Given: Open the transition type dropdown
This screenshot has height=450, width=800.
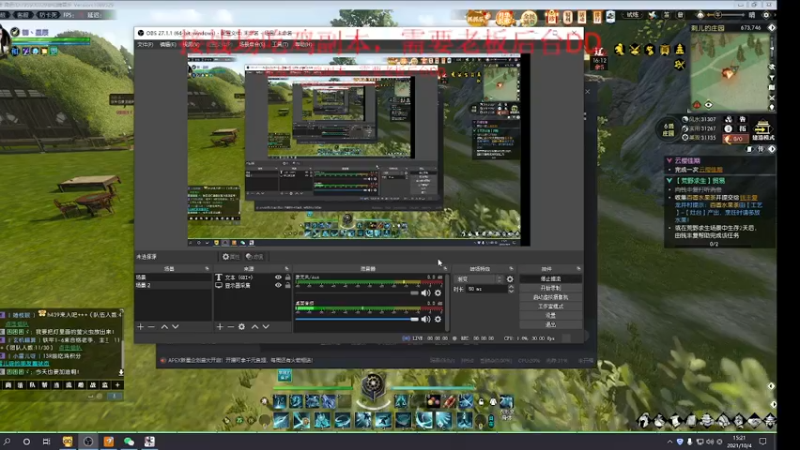Looking at the screenshot, I should pyautogui.click(x=479, y=279).
